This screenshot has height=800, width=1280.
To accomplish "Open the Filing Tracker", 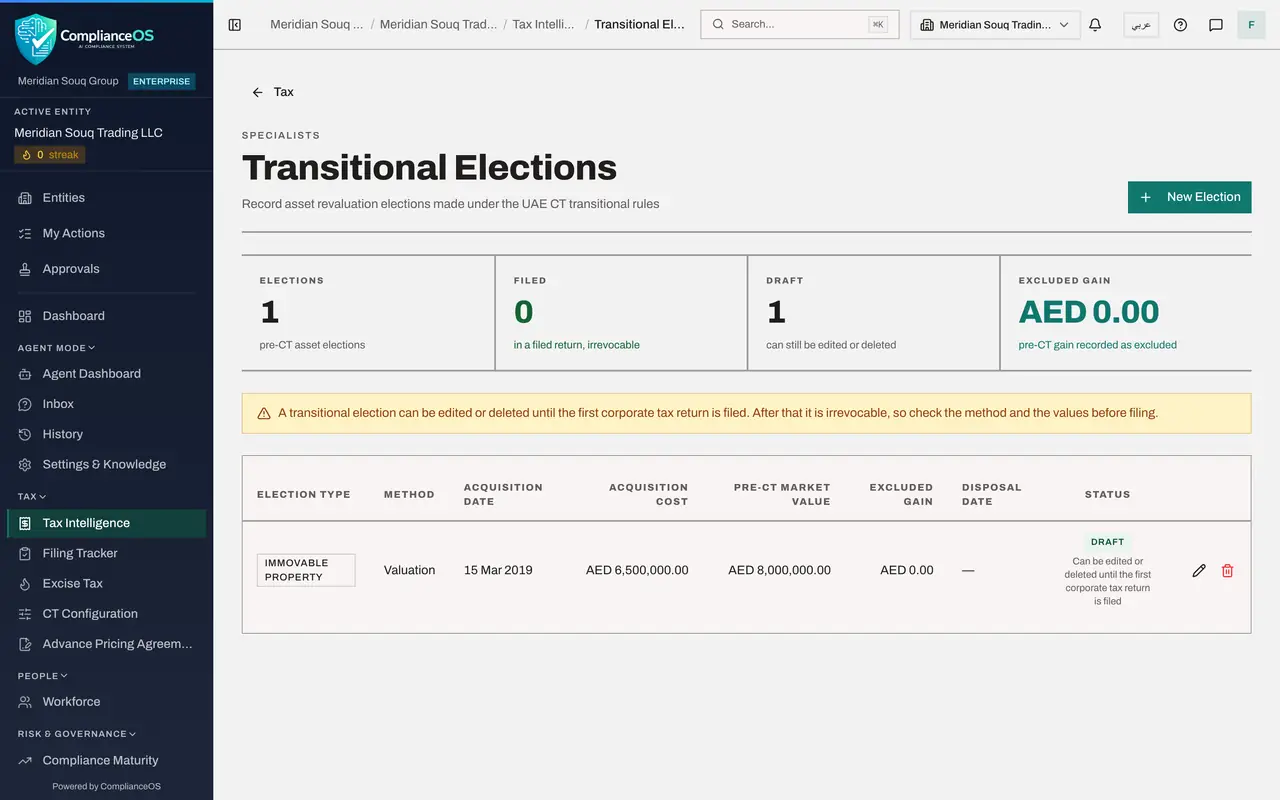I will (x=106, y=553).
